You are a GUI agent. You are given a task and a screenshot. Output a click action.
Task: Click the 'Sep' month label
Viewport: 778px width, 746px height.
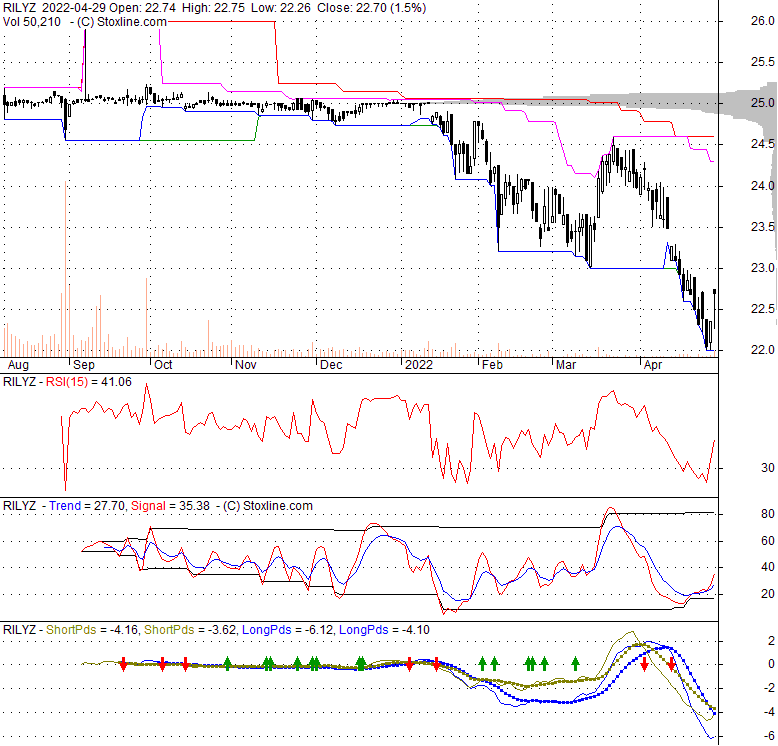[x=84, y=365]
